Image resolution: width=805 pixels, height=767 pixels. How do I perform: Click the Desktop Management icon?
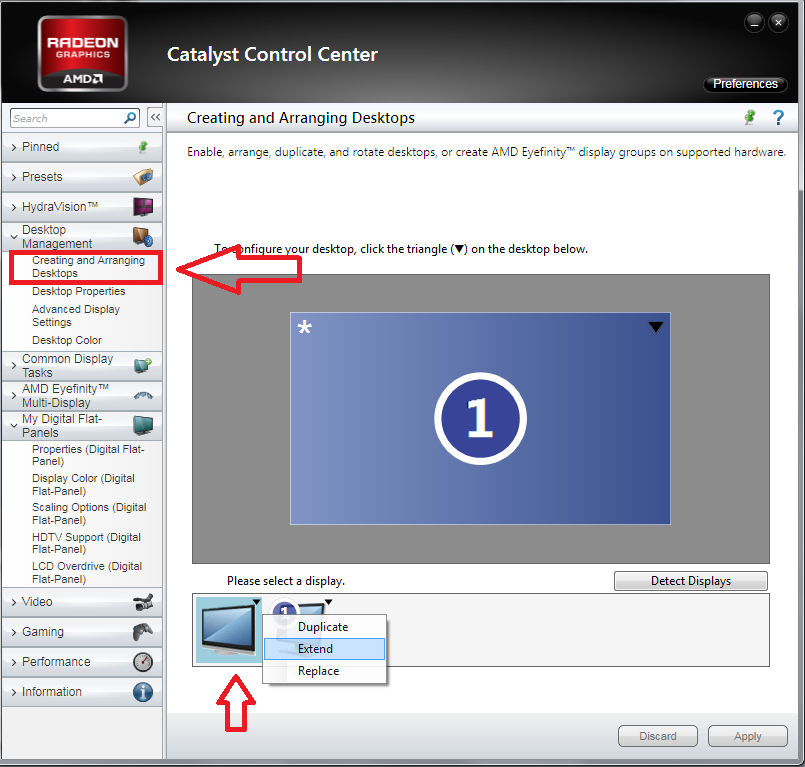pos(143,237)
